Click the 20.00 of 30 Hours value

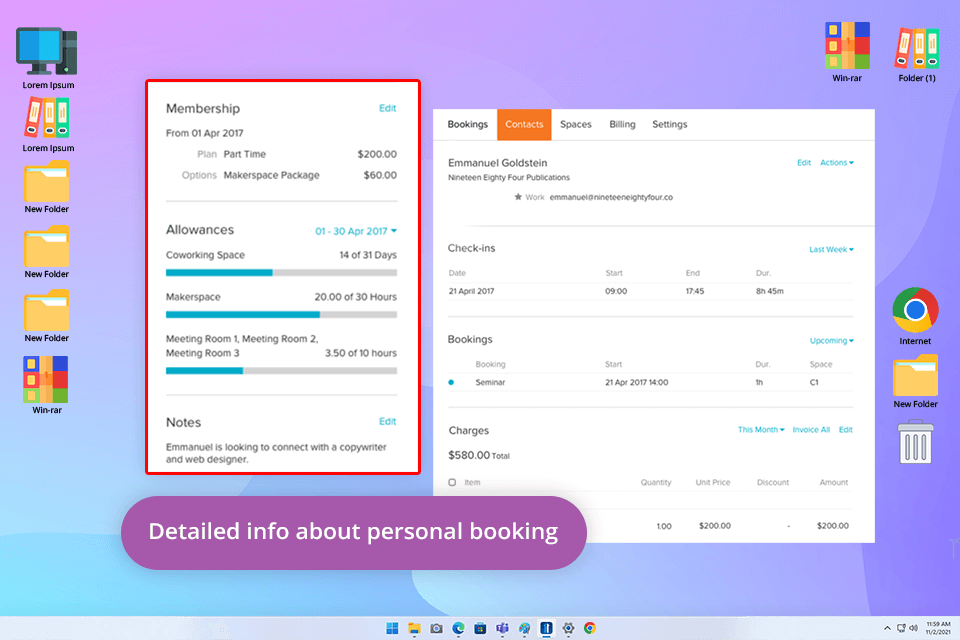(x=356, y=297)
